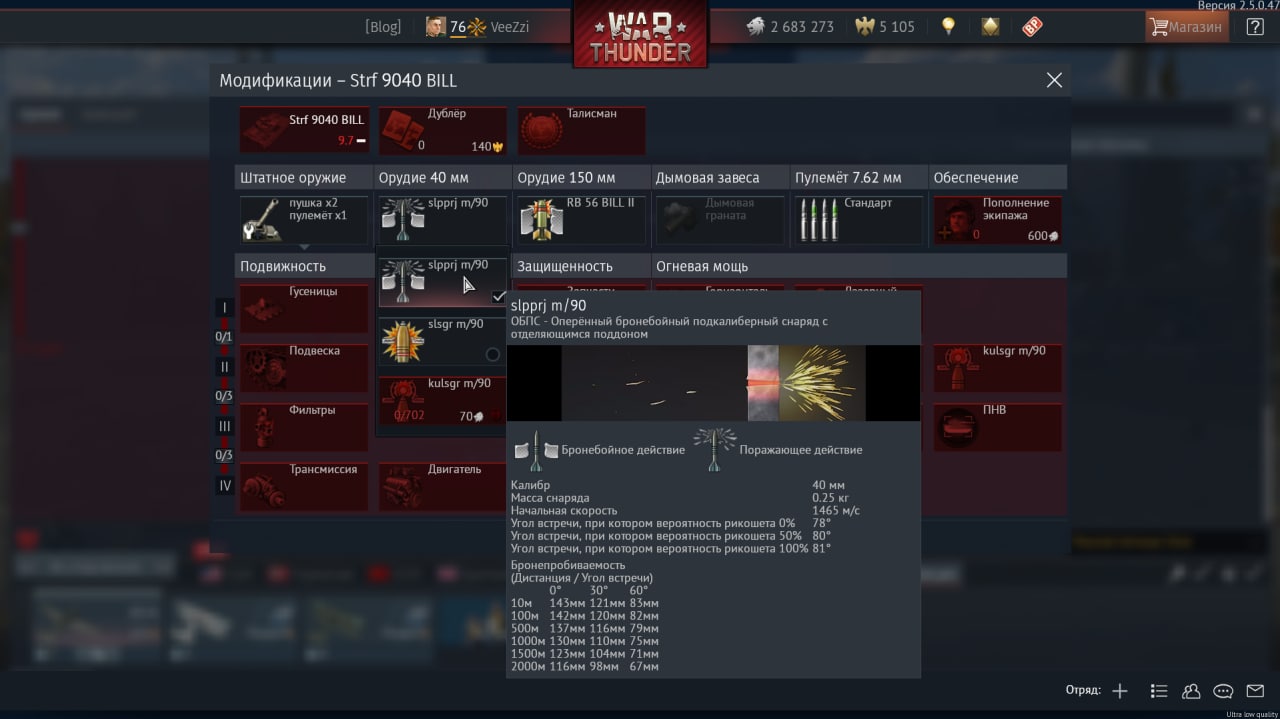Expand the пушка x2 пулемёт x1 weapon selector

[x=304, y=220]
